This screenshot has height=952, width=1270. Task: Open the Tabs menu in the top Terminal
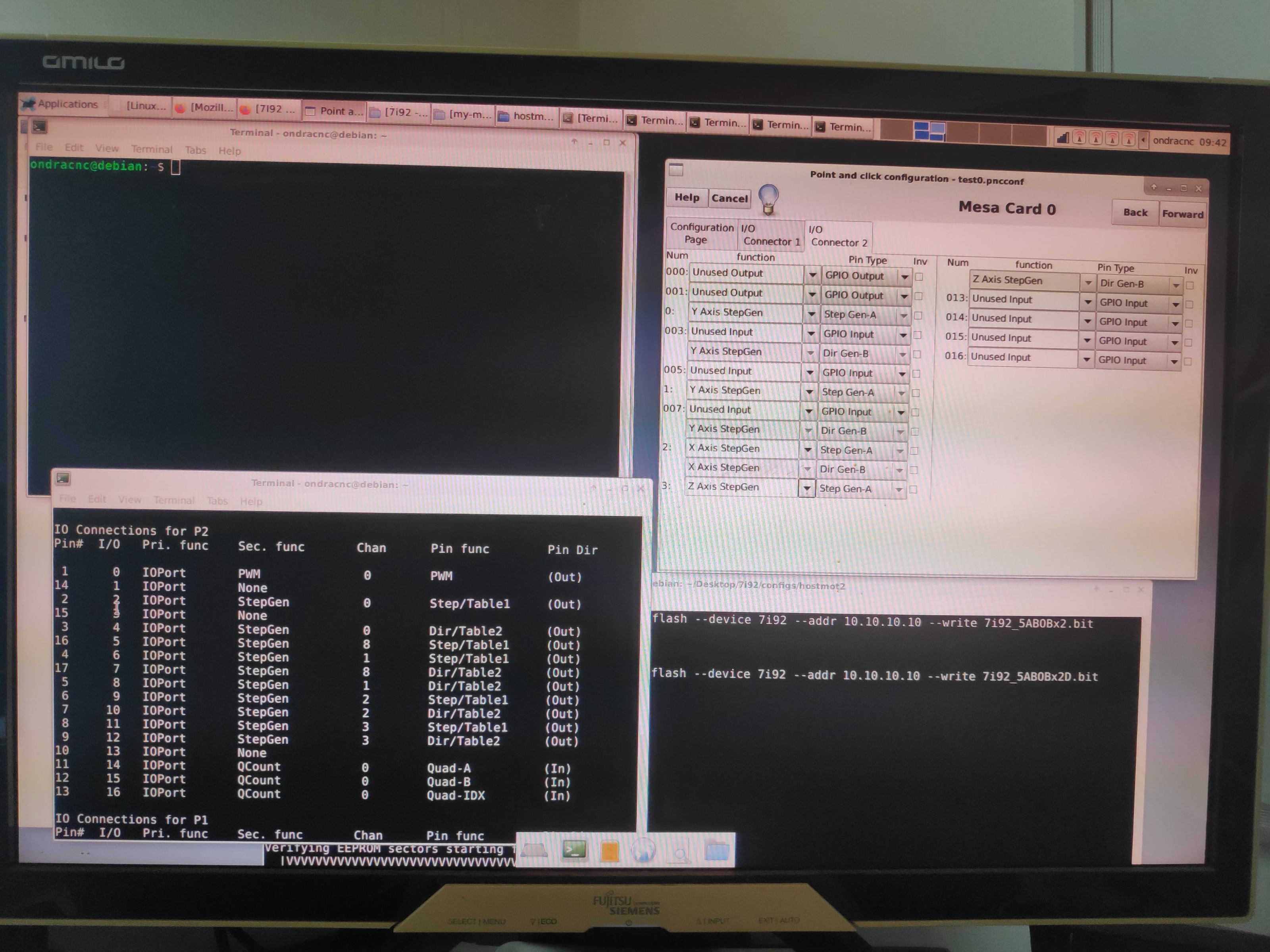click(x=195, y=150)
